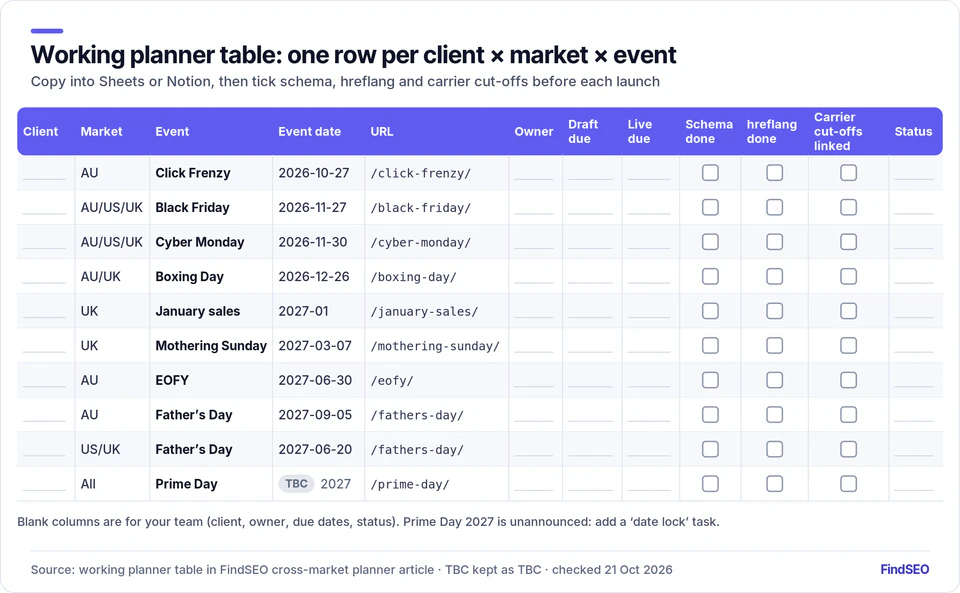Select the /click-frenzy/ URL cell
Viewport: 960px width, 593px height.
pos(421,173)
